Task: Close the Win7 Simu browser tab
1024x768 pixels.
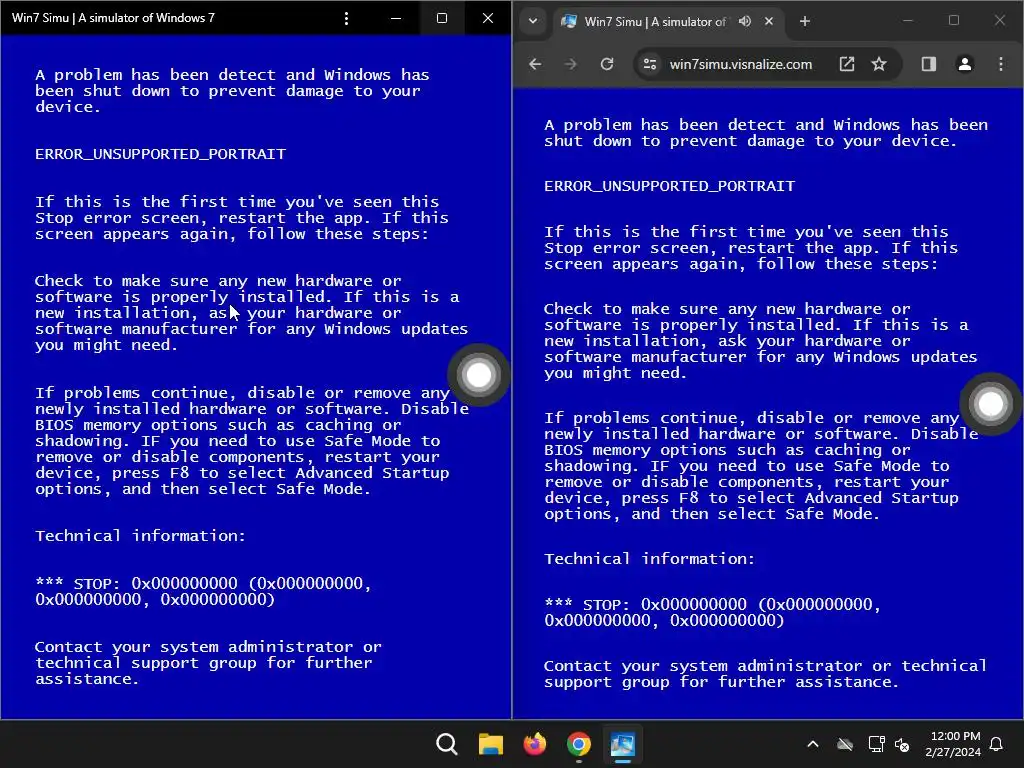Action: pos(769,21)
